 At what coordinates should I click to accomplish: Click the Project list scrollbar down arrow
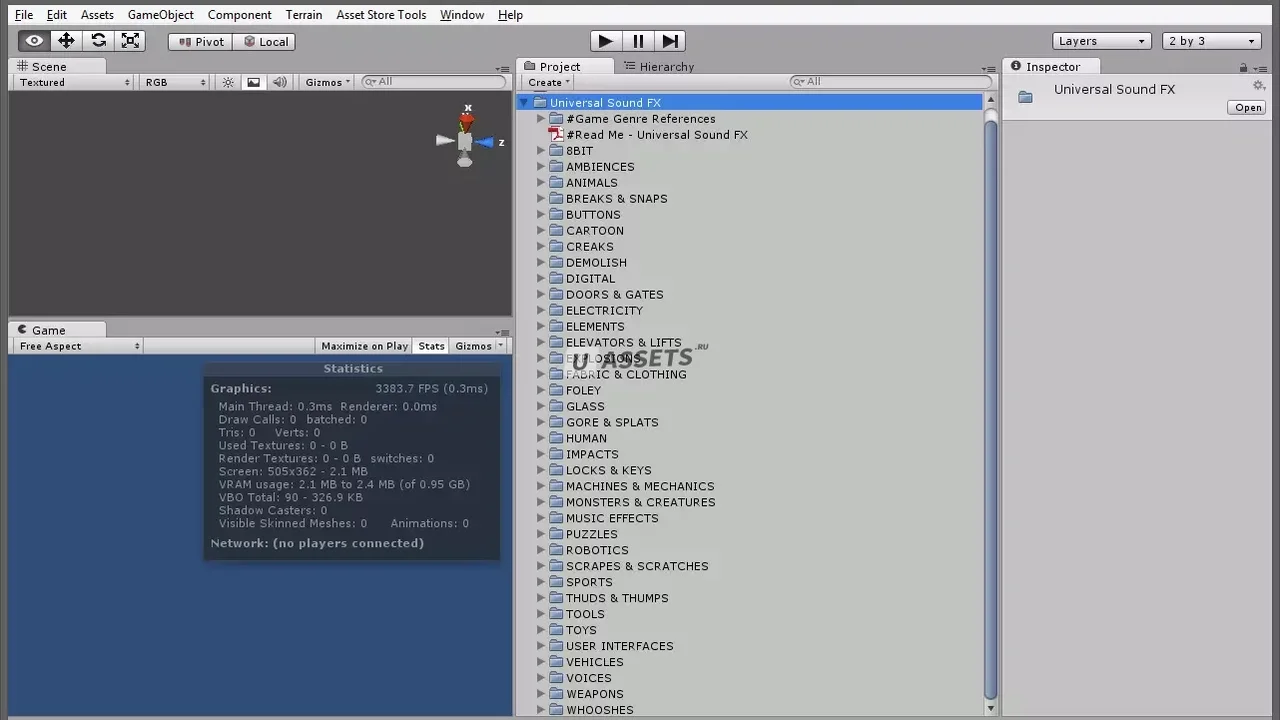point(991,709)
